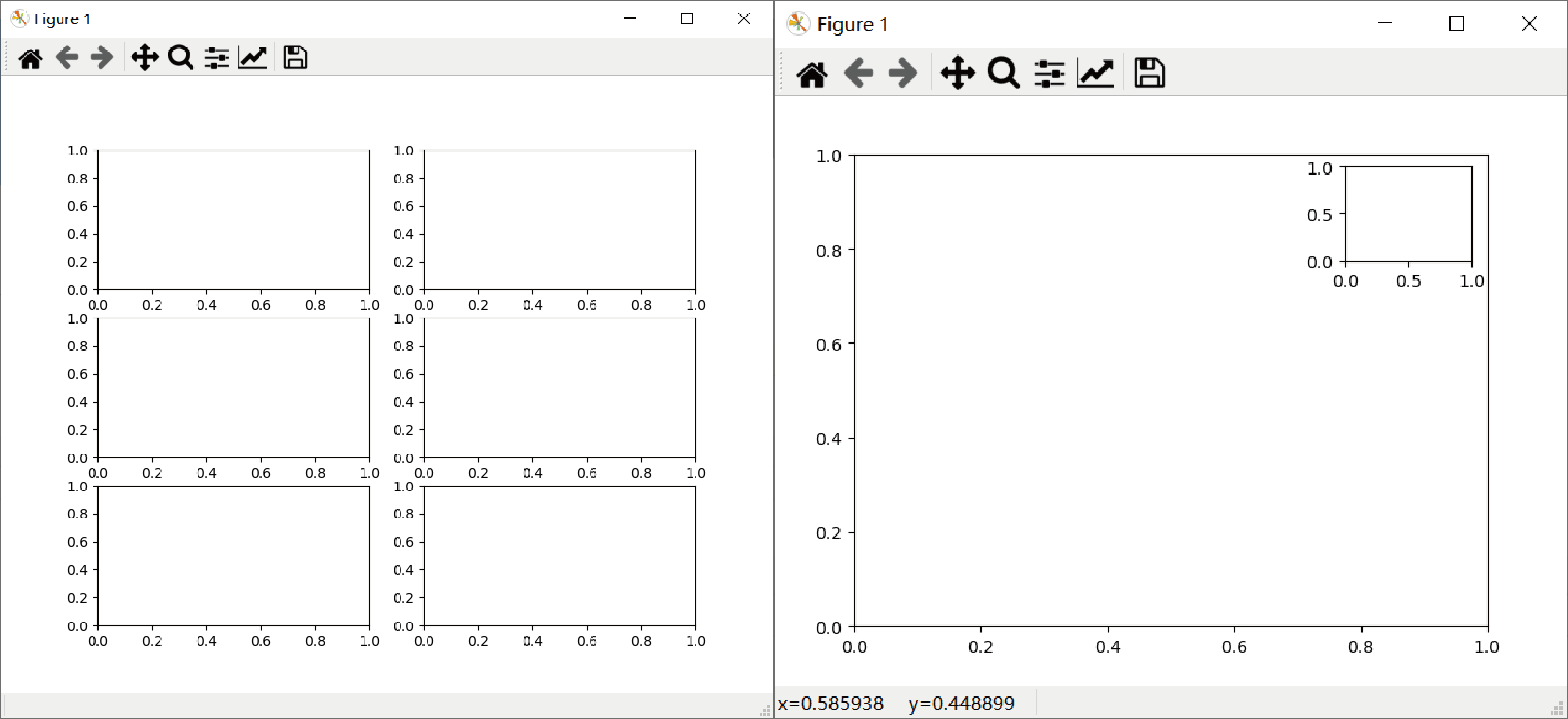Click inside the top-left subplot of the grid
Viewport: 1568px width, 719px height.
point(233,220)
